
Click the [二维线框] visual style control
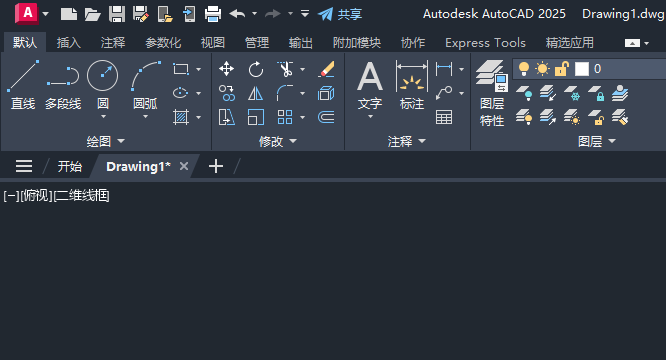tap(82, 196)
